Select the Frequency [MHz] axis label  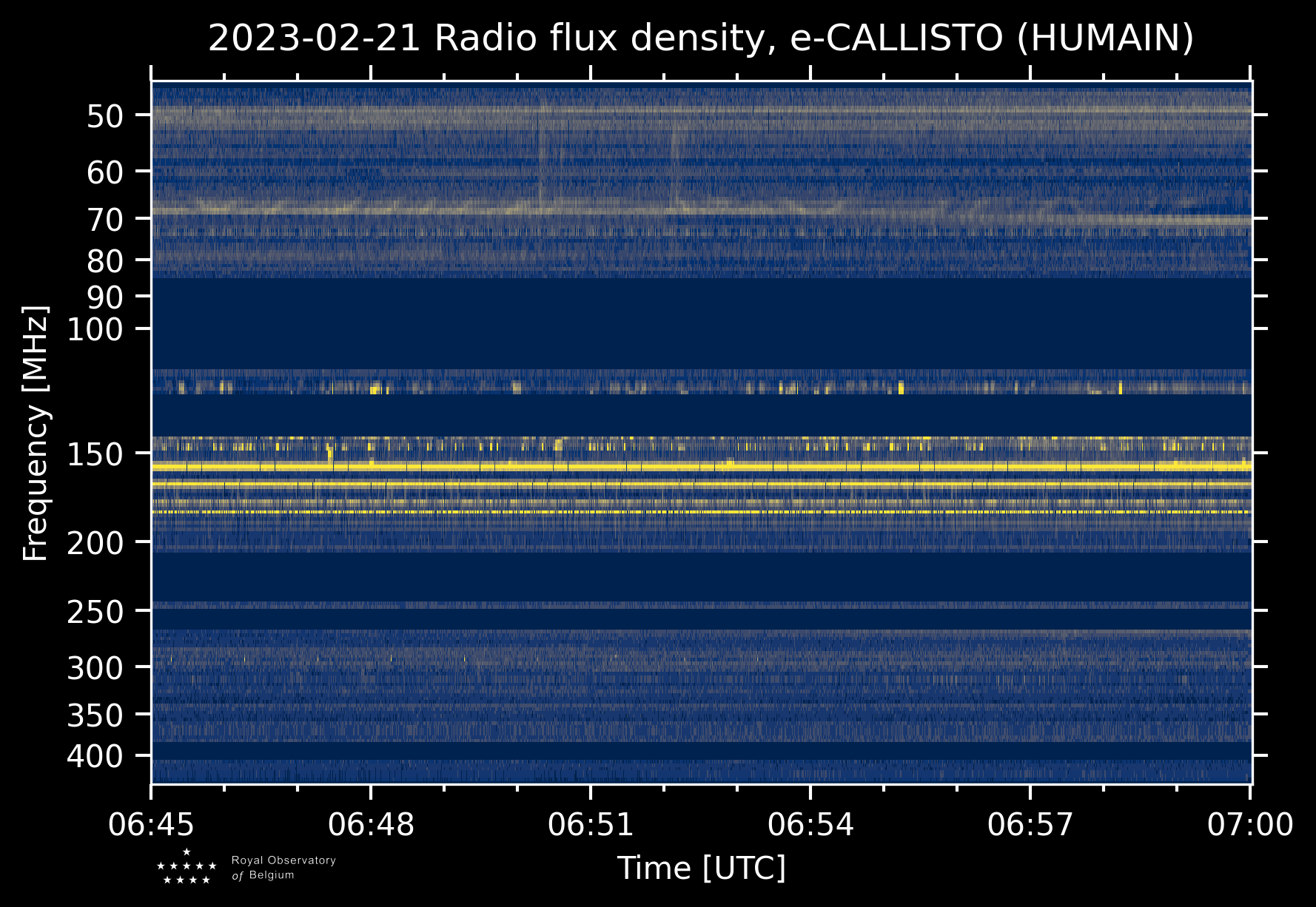pos(36,434)
